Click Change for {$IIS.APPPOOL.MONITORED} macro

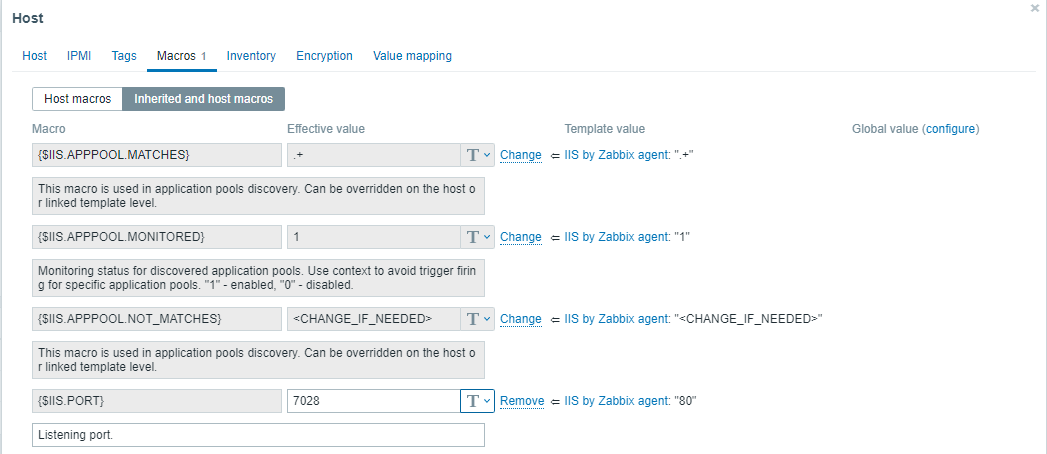tap(520, 237)
